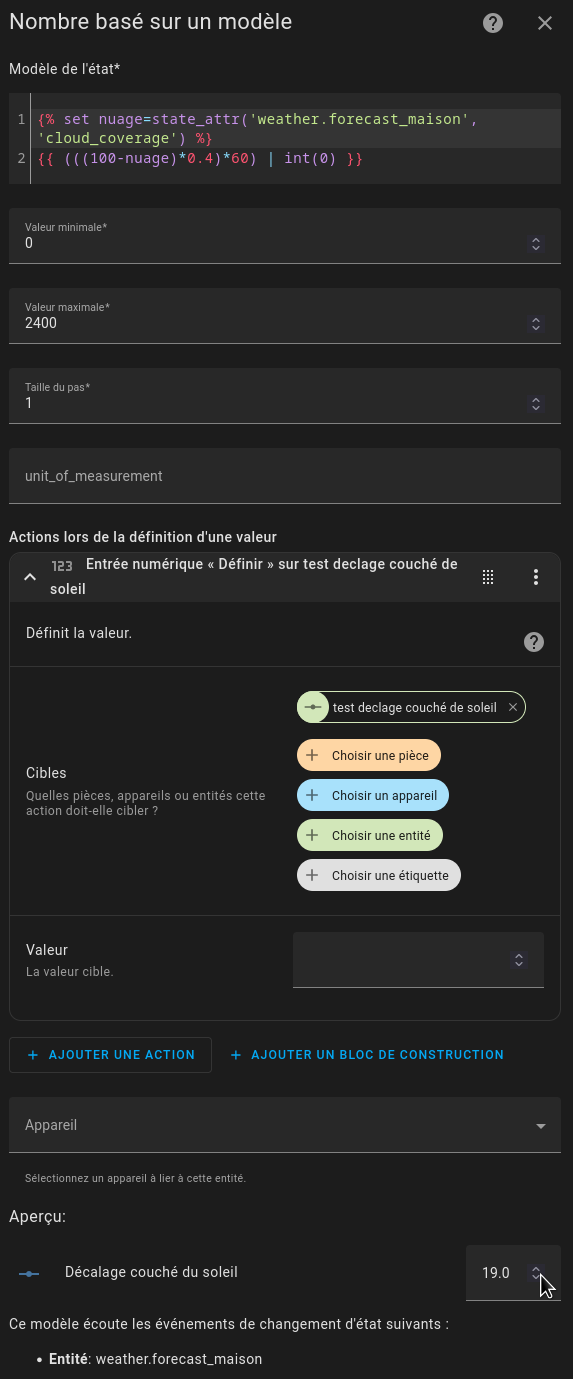This screenshot has width=573, height=1379.
Task: Select Choisir un appareil chip
Action: (x=373, y=795)
